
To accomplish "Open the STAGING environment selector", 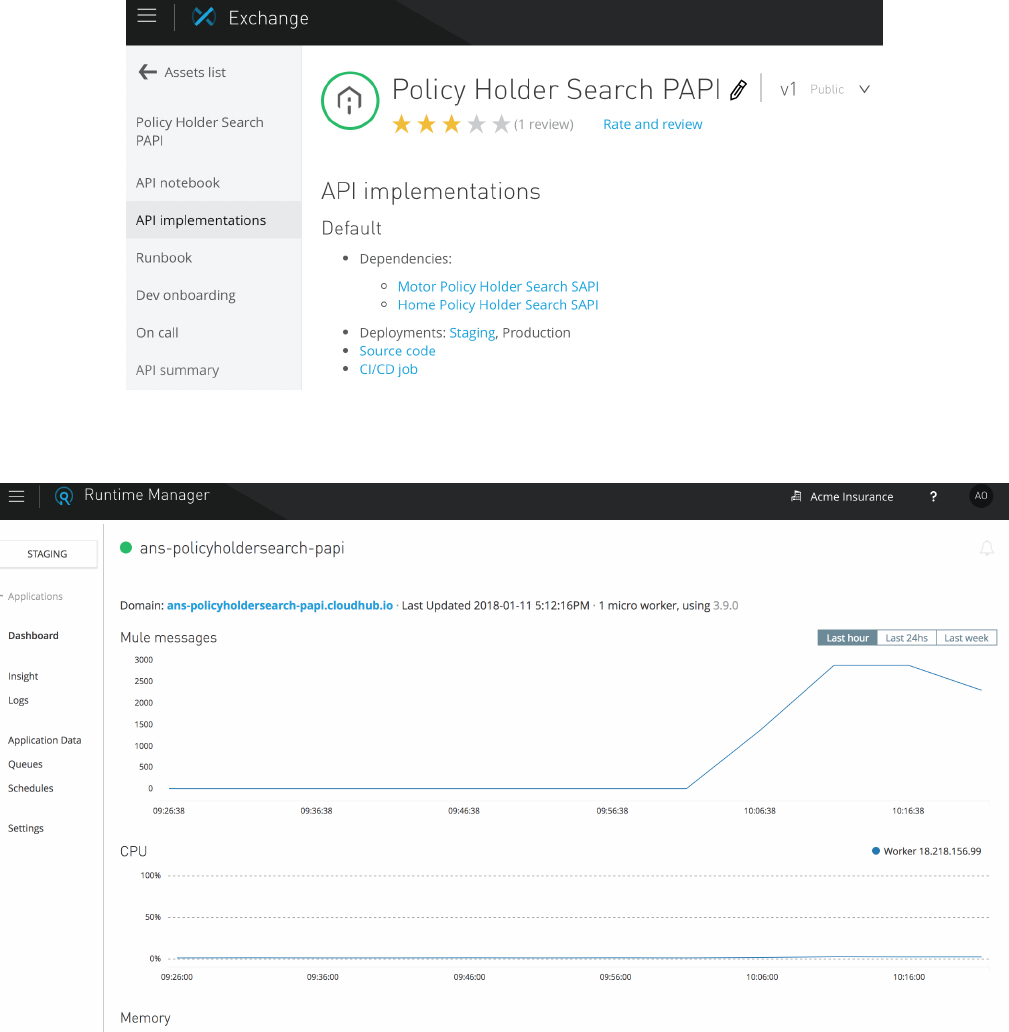I will (47, 553).
